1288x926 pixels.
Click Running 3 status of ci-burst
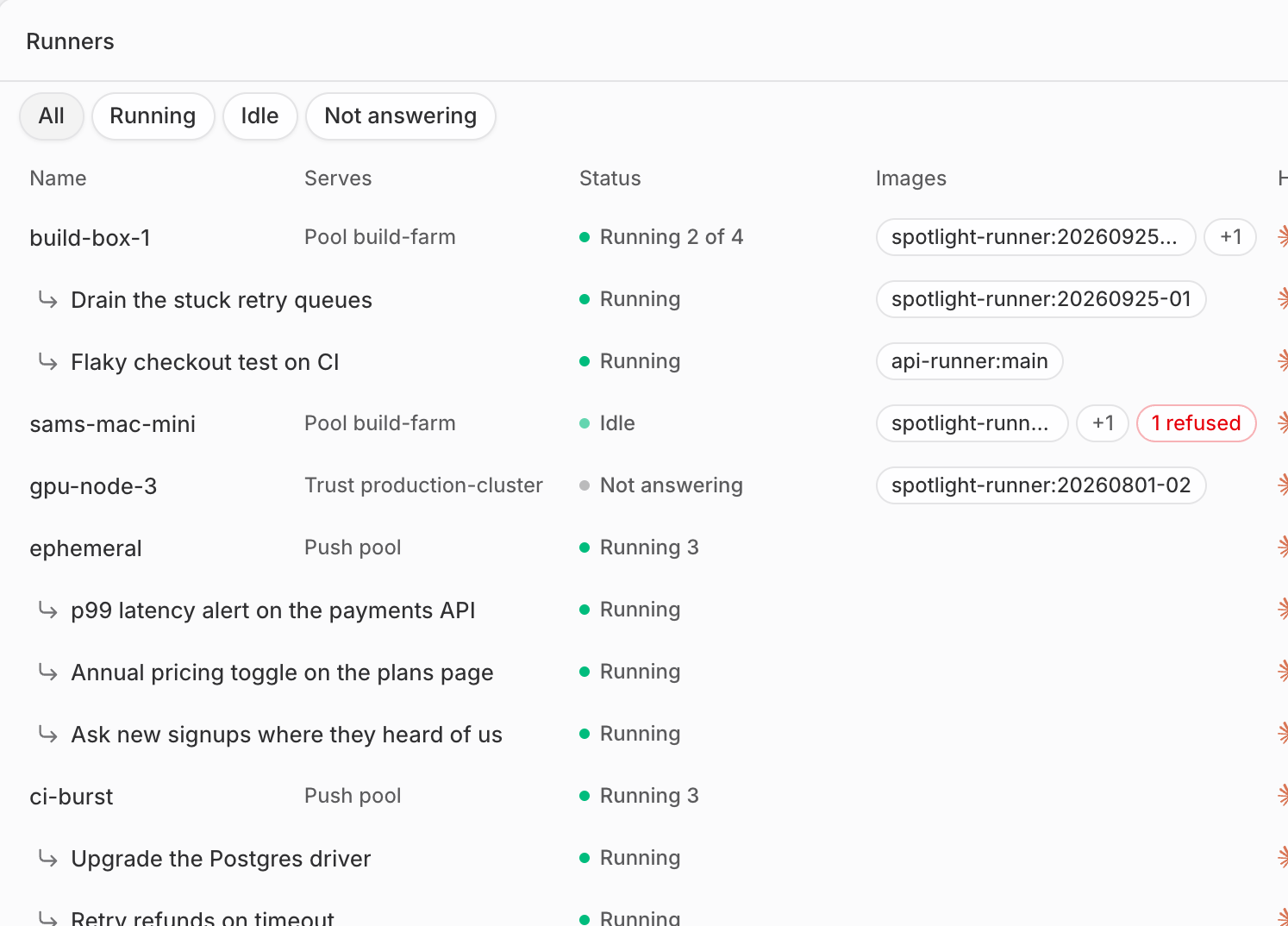pyautogui.click(x=639, y=796)
